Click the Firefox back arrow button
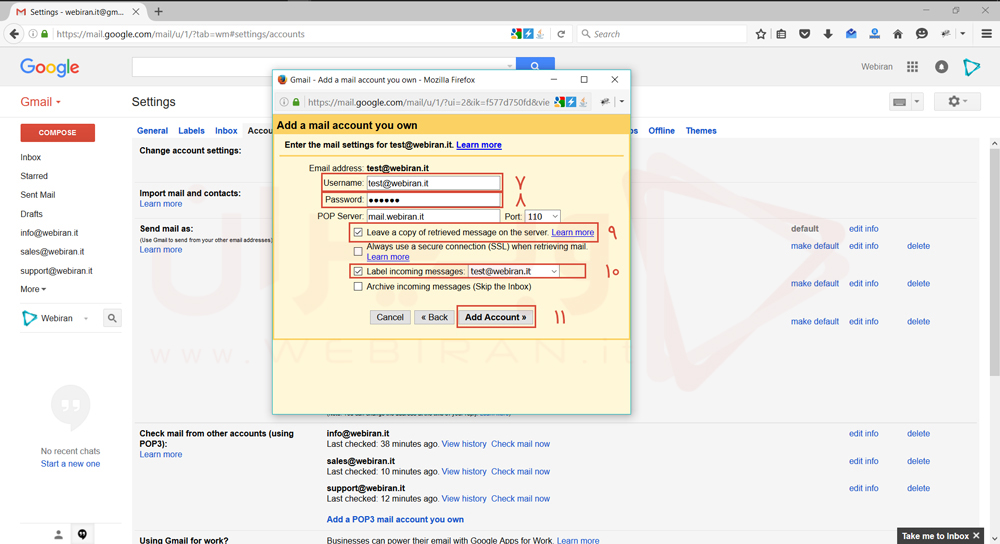 (14, 34)
